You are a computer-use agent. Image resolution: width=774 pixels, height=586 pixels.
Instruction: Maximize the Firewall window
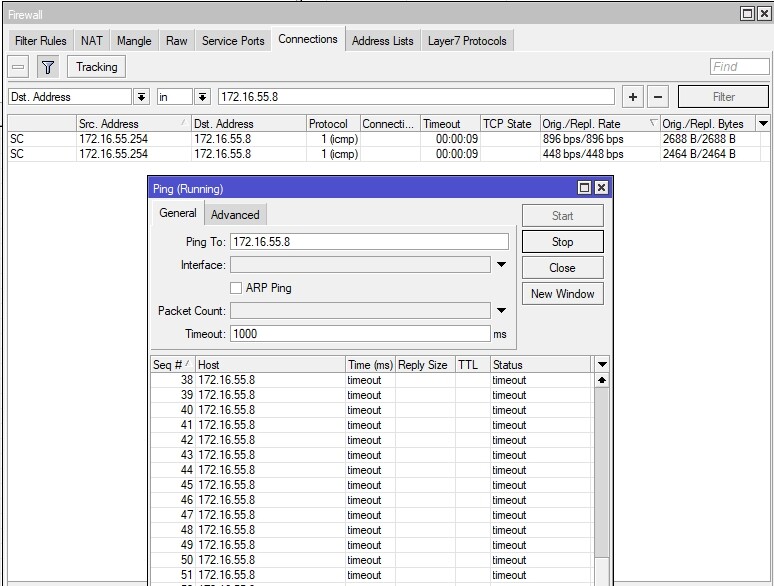748,13
